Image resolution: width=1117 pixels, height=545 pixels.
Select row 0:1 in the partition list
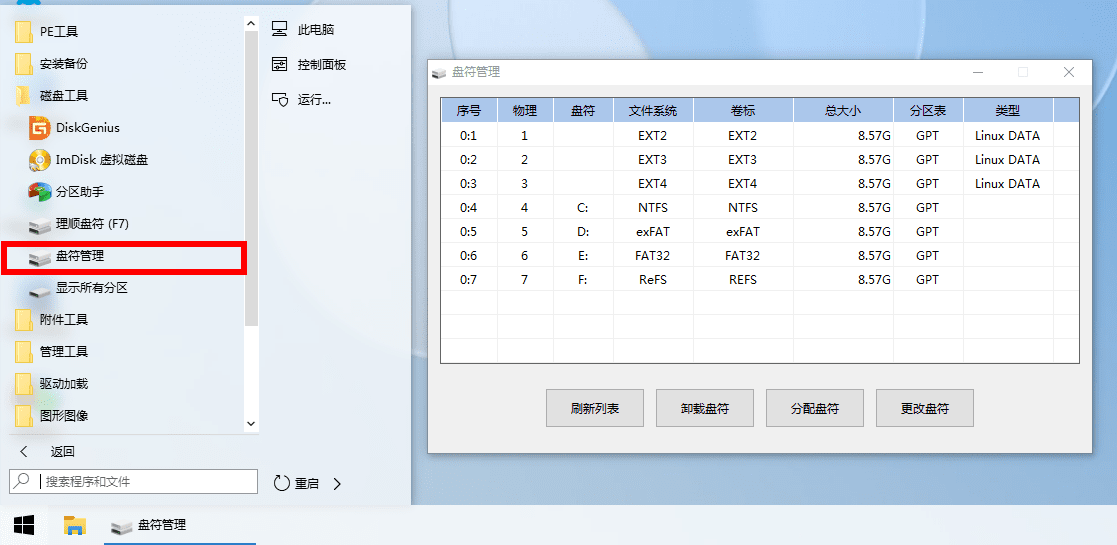tap(759, 135)
